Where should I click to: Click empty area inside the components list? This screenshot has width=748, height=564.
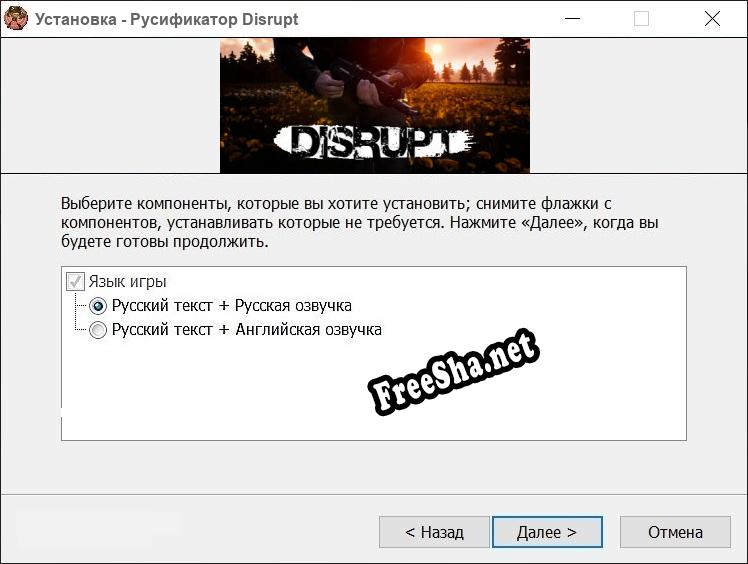[x=215, y=391]
